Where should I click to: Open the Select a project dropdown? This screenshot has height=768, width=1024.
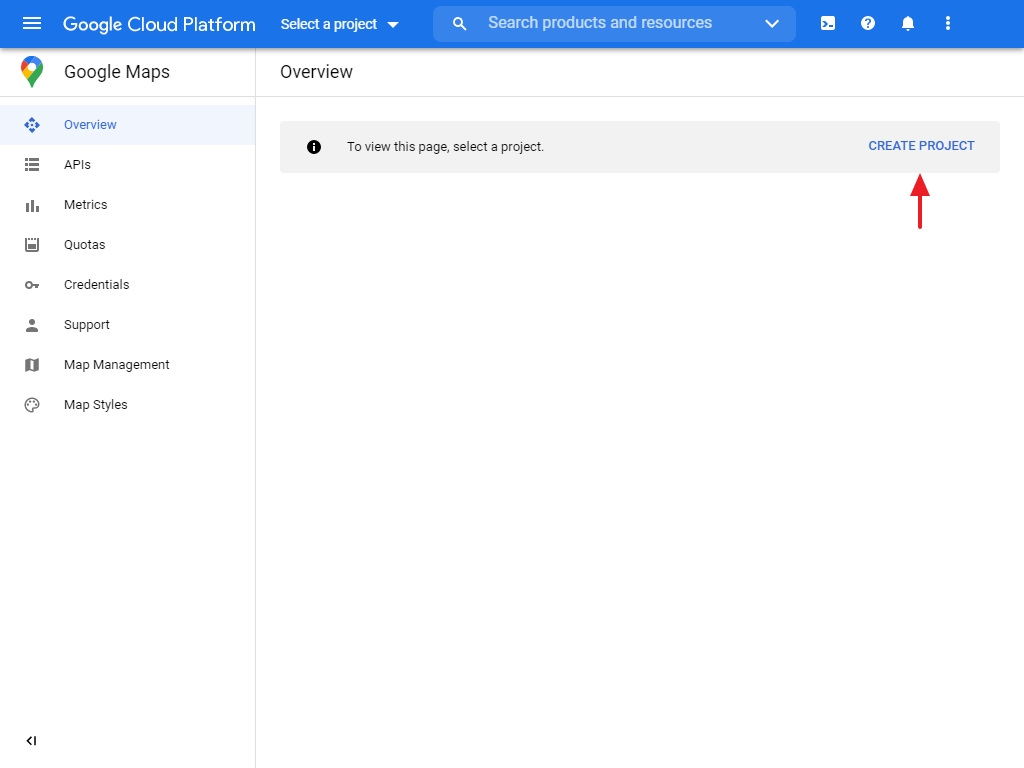340,24
